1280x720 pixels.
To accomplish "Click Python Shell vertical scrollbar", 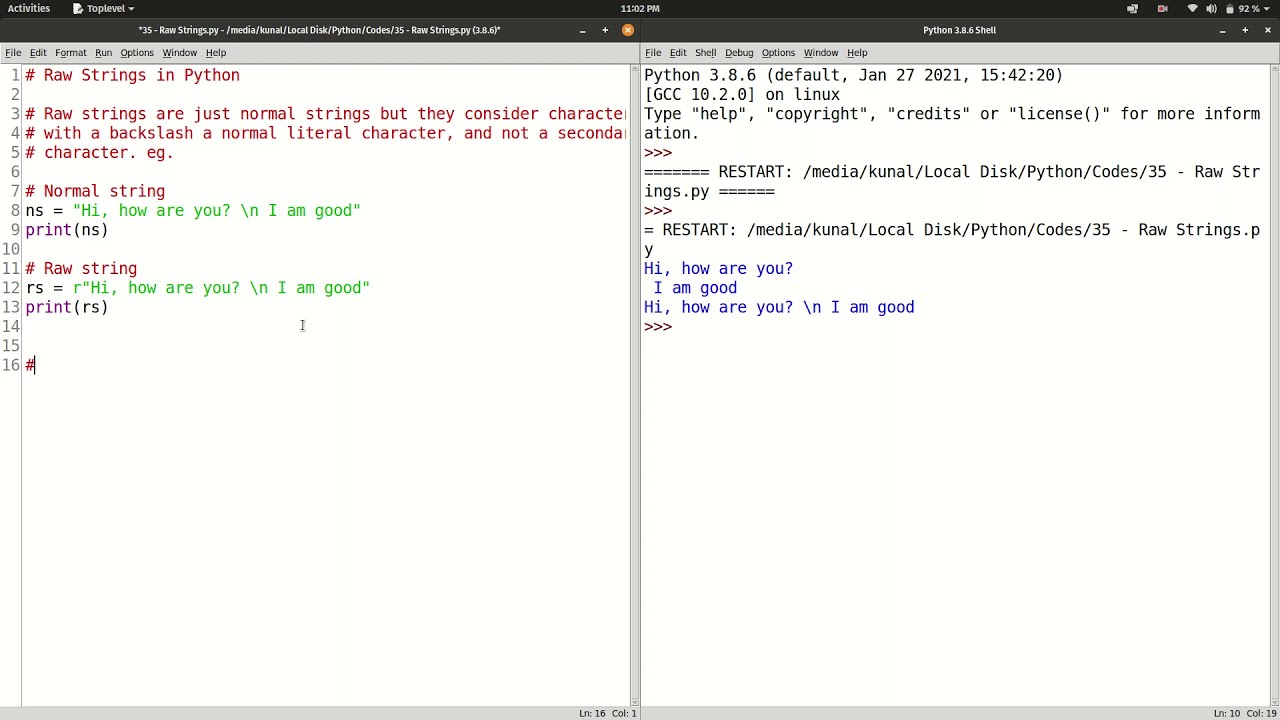I will point(1274,385).
